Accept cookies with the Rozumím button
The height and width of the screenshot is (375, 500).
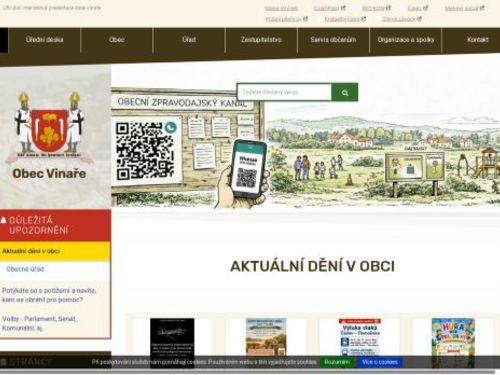[x=337, y=362]
